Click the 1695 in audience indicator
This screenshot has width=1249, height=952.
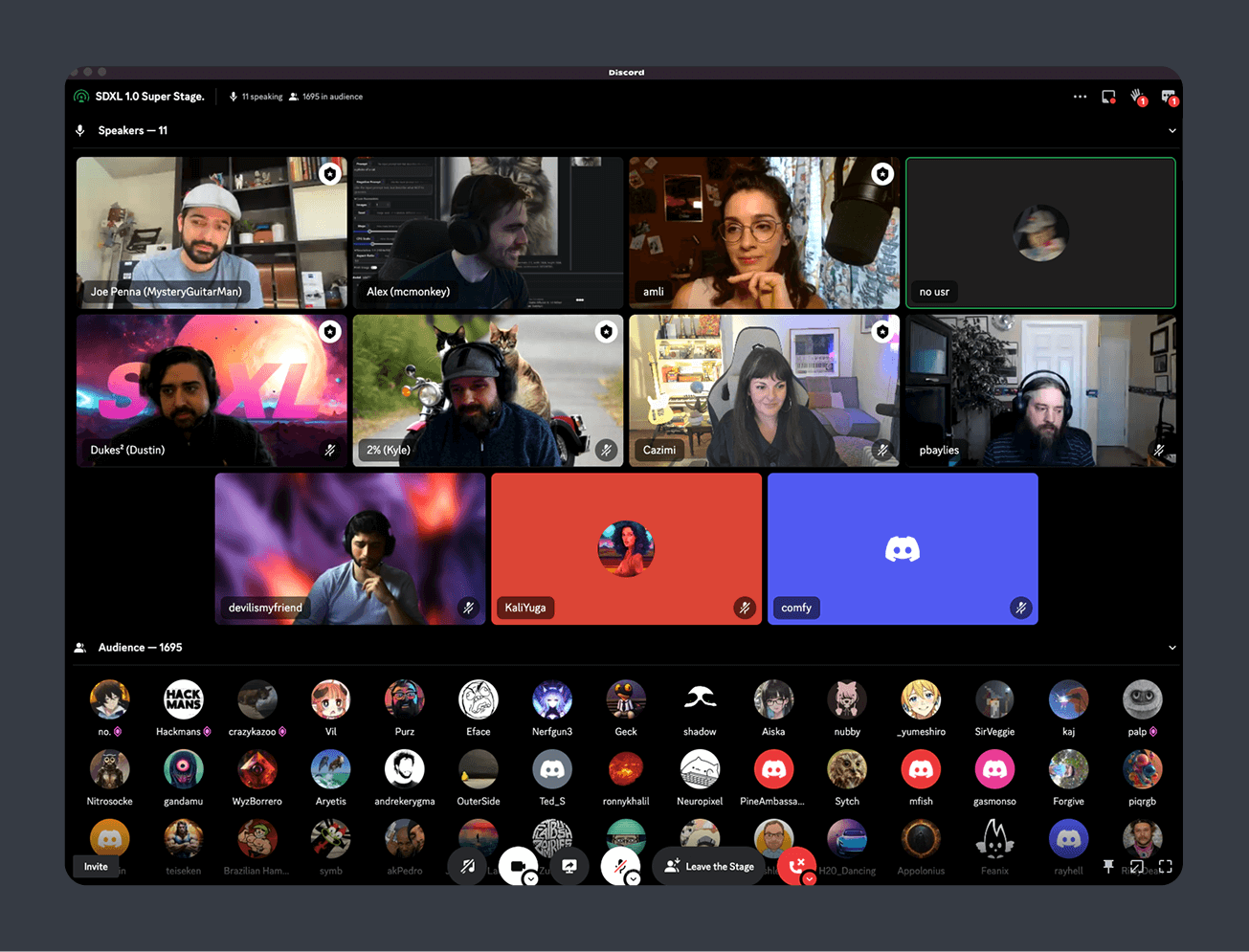[x=325, y=97]
